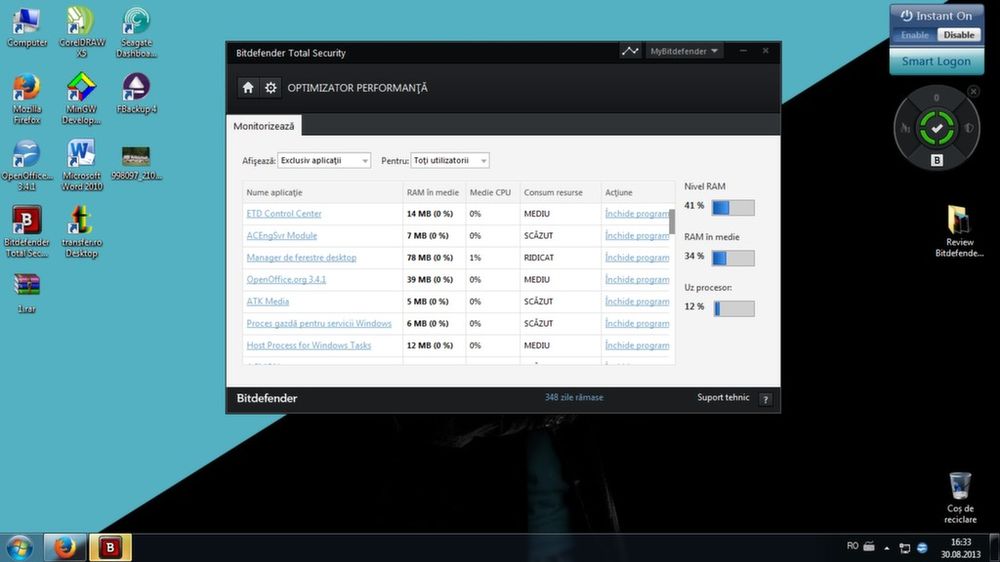The height and width of the screenshot is (562, 1000).
Task: Open Bitdefender from the taskbar
Action: coord(110,547)
